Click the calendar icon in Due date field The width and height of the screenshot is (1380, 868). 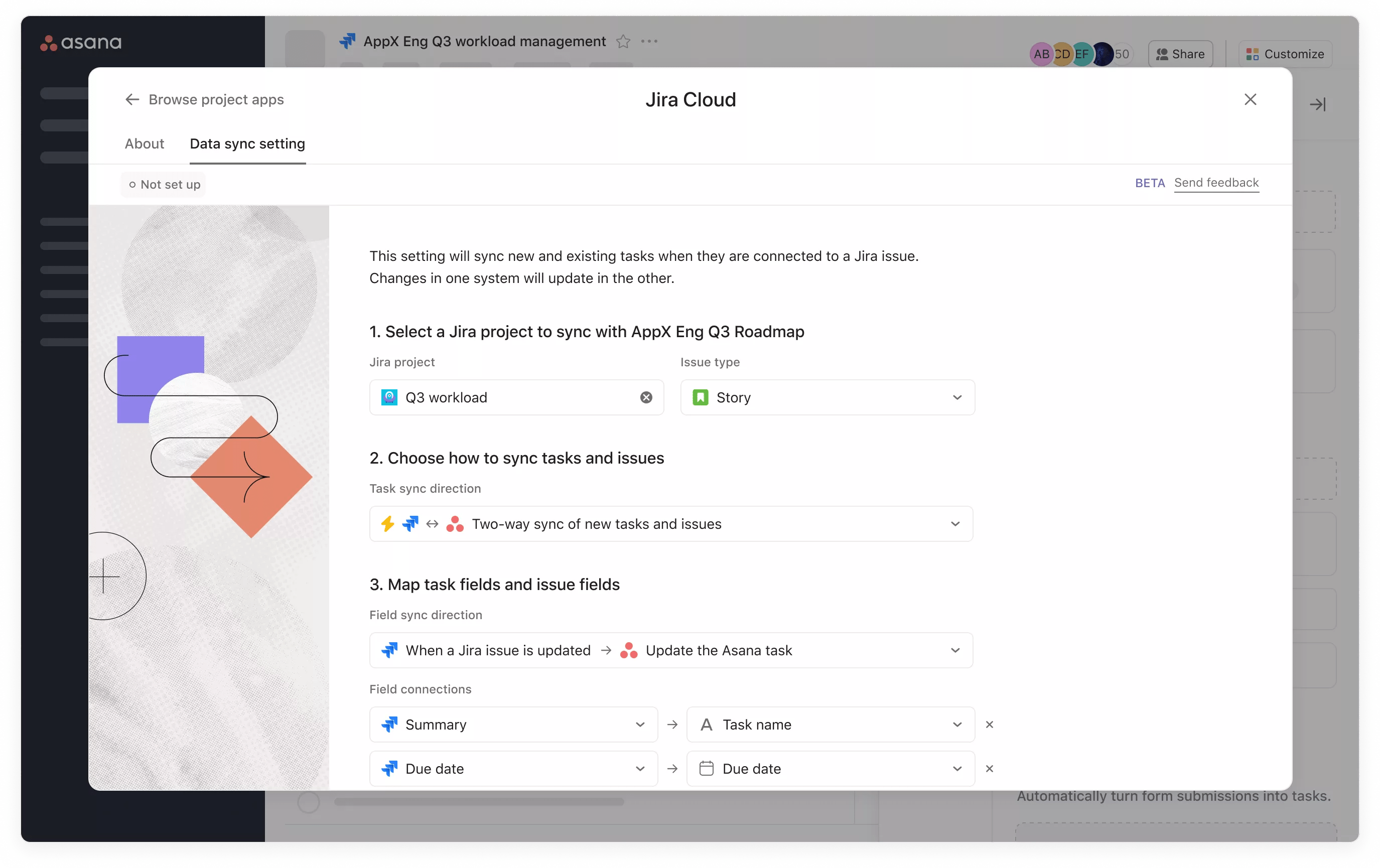pos(706,769)
